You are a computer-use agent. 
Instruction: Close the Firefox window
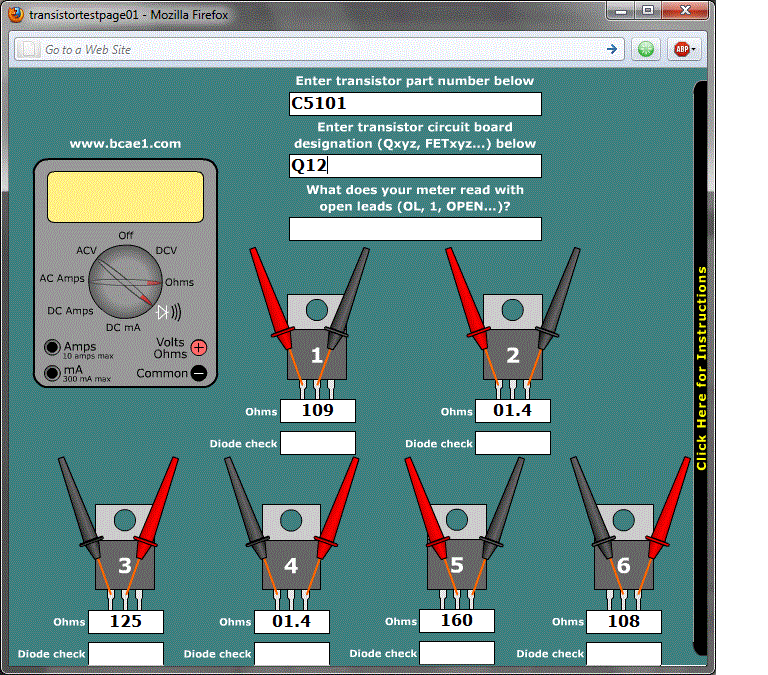point(685,11)
